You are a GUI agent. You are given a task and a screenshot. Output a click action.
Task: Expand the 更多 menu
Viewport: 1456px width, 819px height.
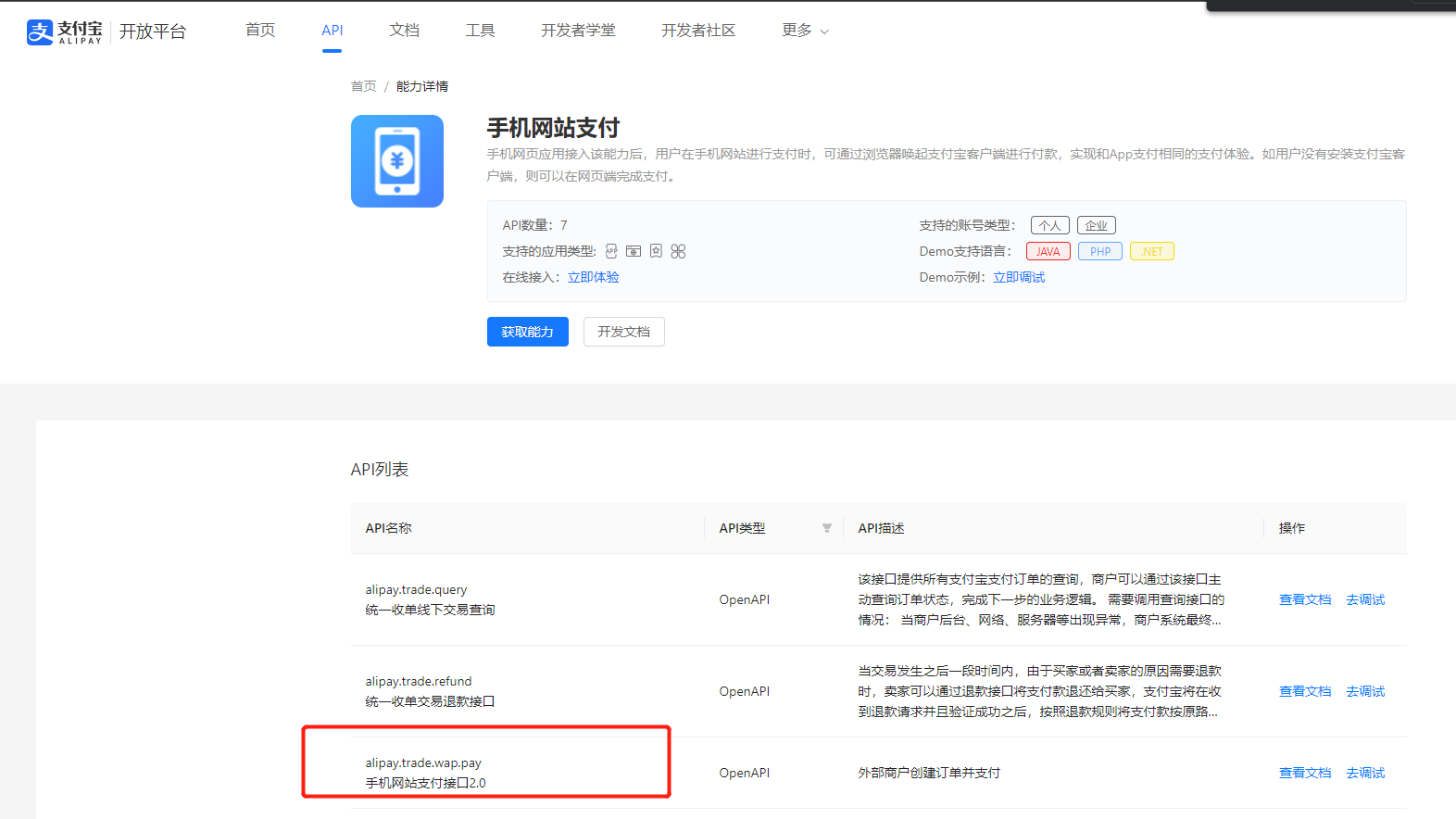pyautogui.click(x=805, y=31)
